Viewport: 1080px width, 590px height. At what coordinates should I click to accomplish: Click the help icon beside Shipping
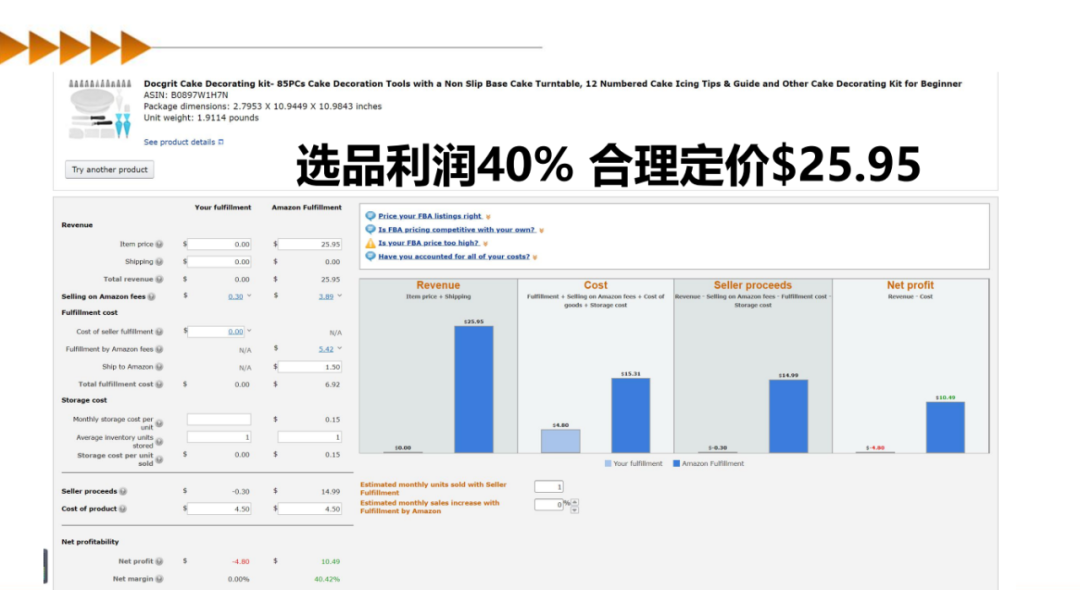click(x=159, y=262)
